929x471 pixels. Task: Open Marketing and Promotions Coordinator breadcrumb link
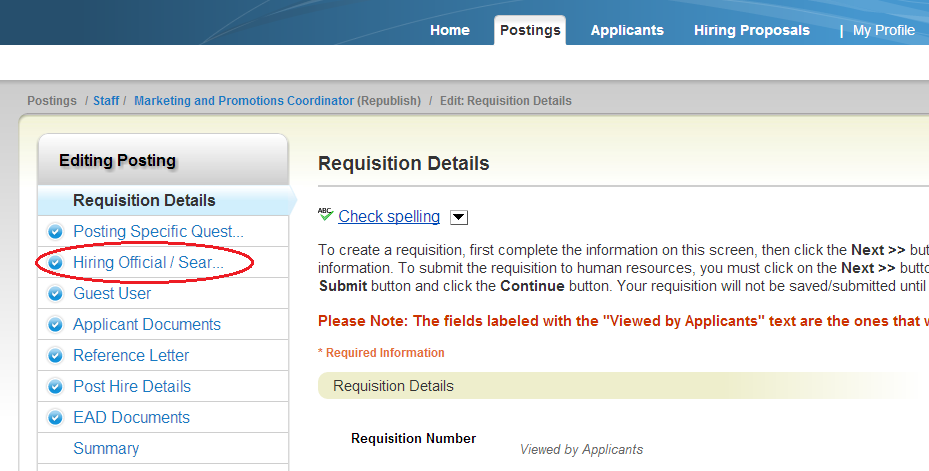[244, 101]
